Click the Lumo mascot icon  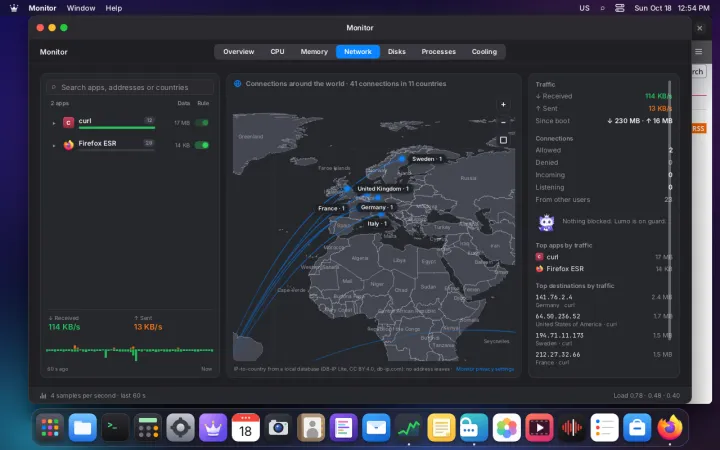[x=546, y=223]
